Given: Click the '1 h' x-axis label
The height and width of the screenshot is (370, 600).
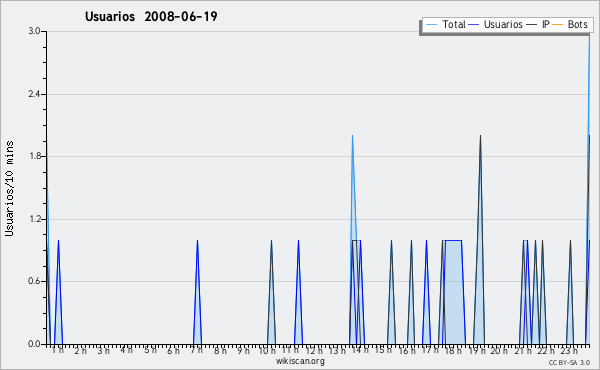Looking at the screenshot, I should click(x=58, y=350).
